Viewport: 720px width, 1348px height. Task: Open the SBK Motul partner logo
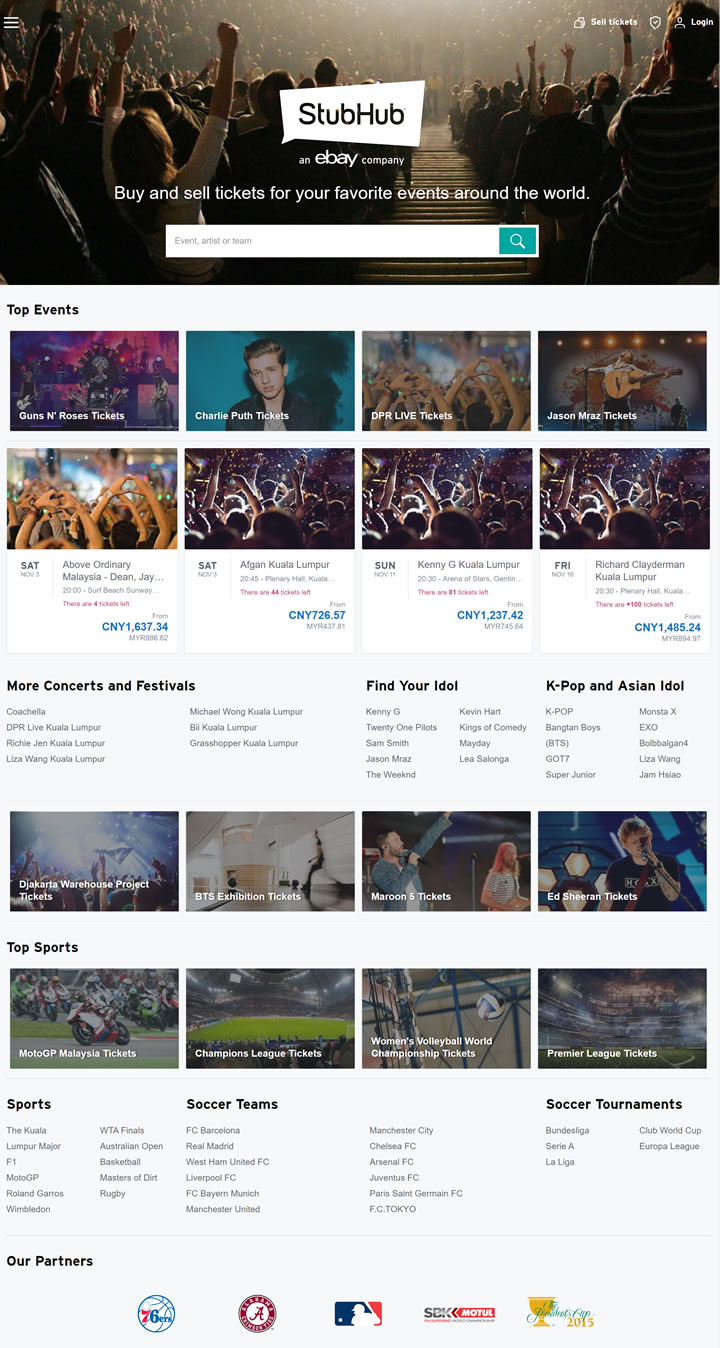point(459,1313)
